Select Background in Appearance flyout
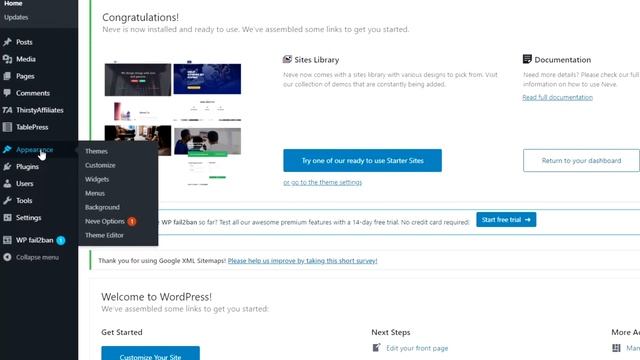Screen dimensions: 640x360 [x=102, y=207]
